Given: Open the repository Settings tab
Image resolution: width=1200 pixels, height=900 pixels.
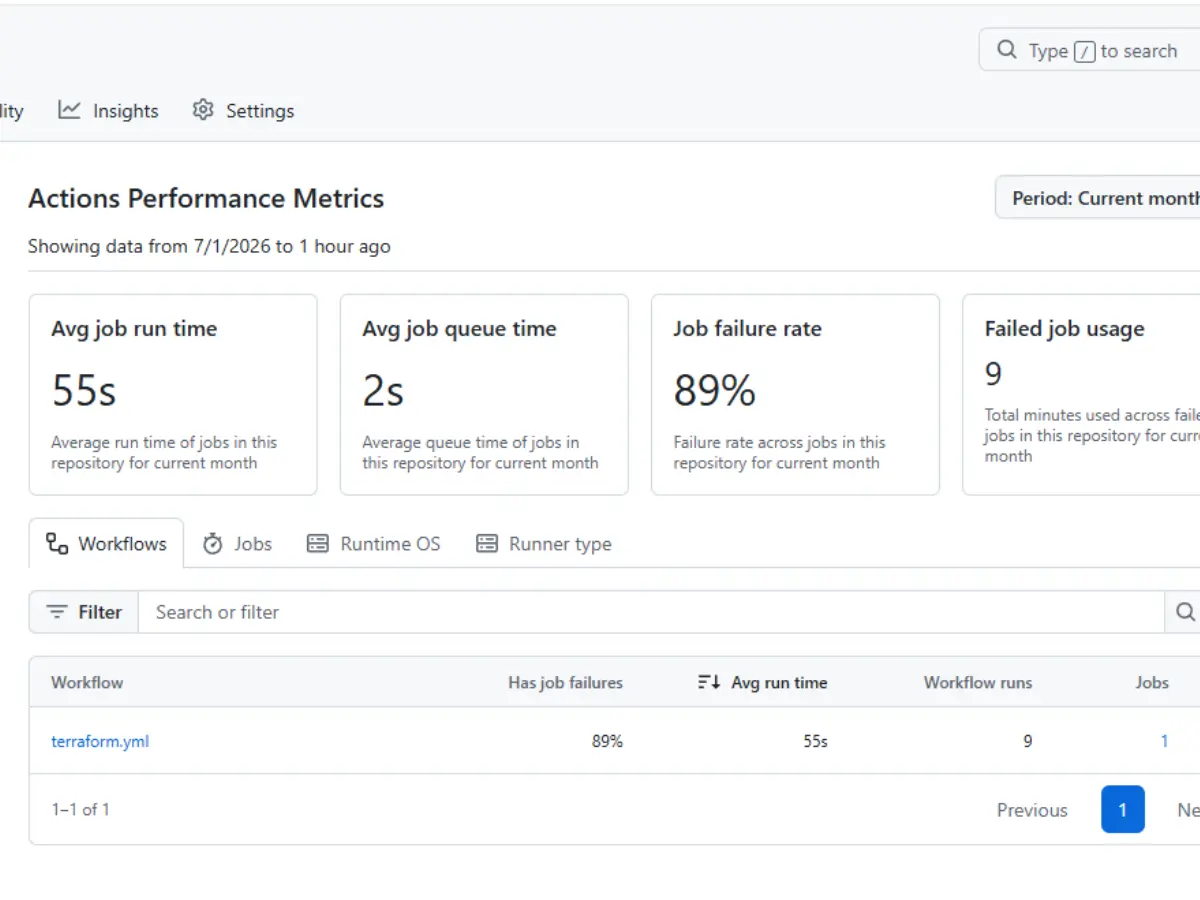Looking at the screenshot, I should (x=243, y=110).
